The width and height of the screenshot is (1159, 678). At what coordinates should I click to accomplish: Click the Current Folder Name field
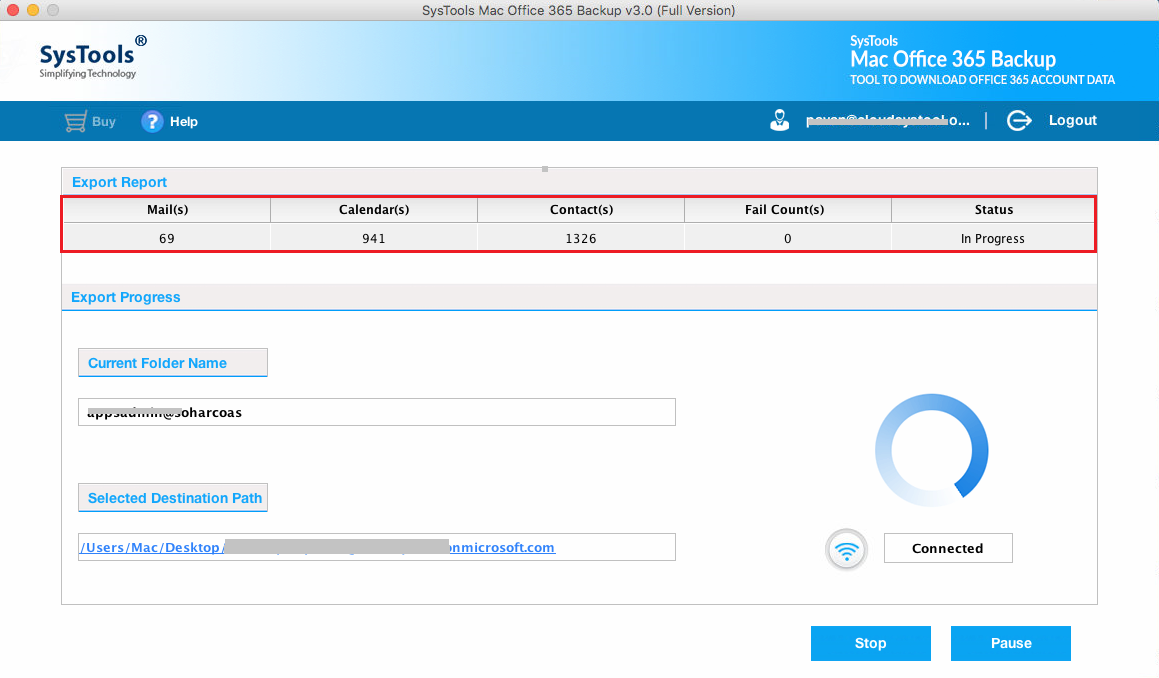click(x=377, y=413)
